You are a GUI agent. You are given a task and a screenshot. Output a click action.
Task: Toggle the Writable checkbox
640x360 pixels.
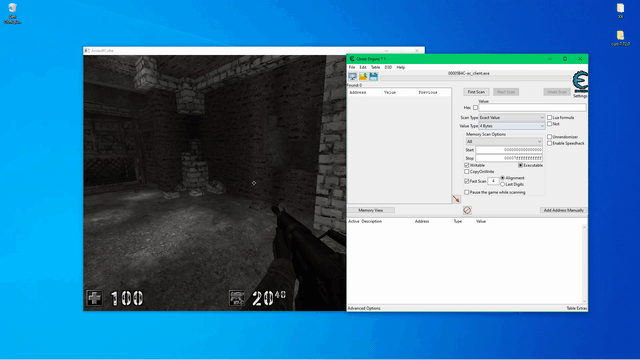467,165
